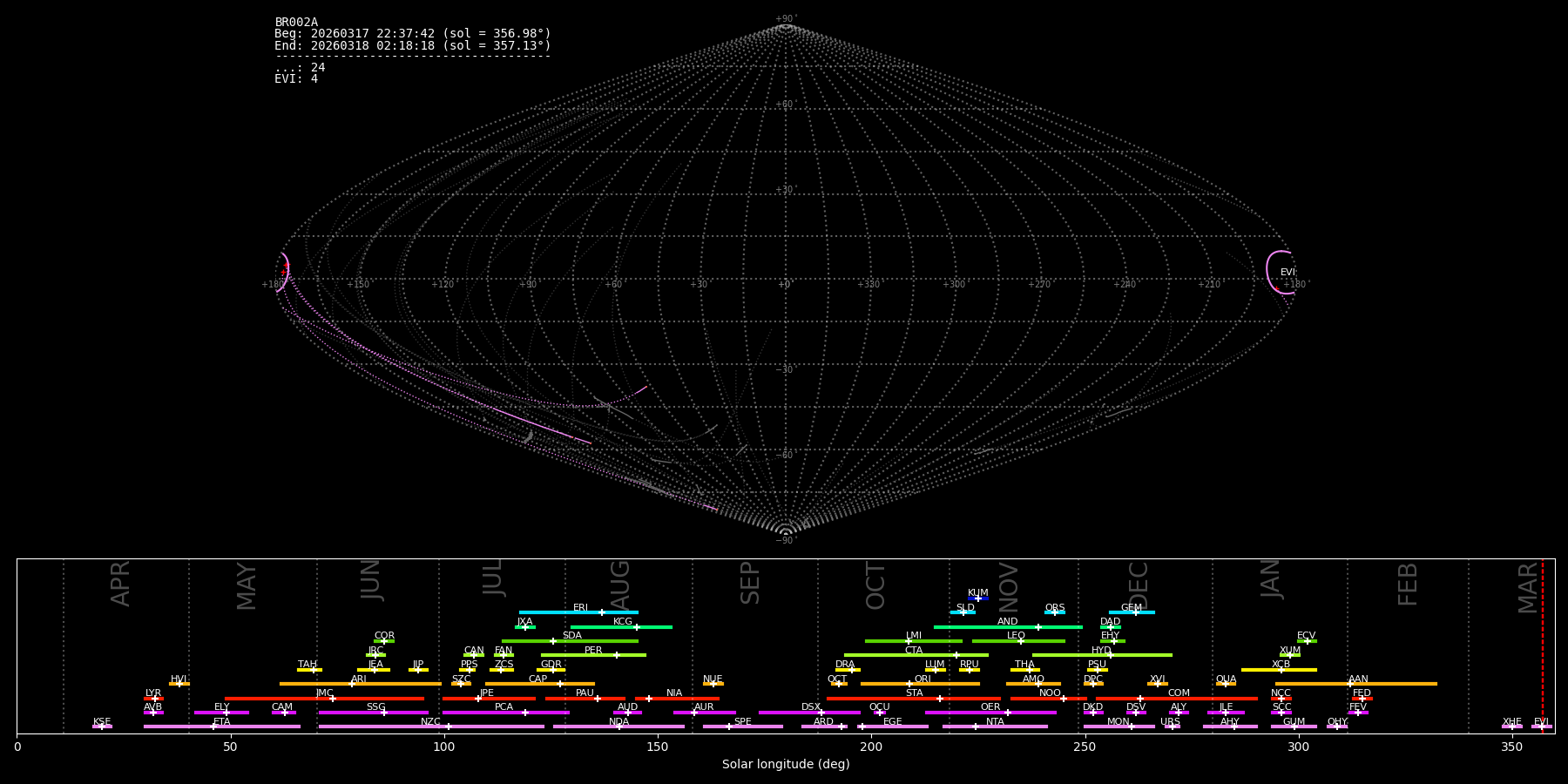Viewport: 1568px width, 784px height.
Task: Select the STA shower label
Action: pos(913,693)
